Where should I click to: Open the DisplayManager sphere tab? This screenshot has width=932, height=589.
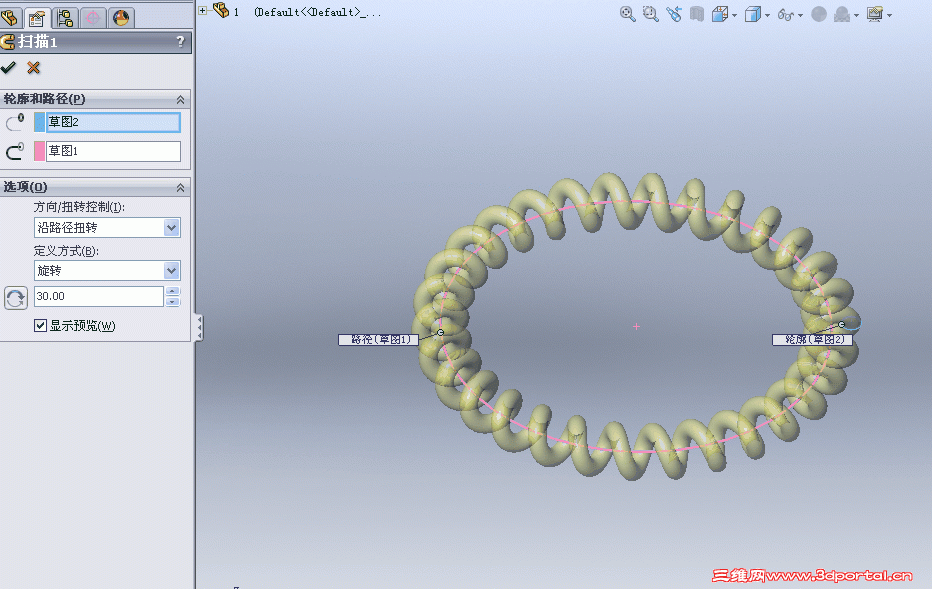121,18
